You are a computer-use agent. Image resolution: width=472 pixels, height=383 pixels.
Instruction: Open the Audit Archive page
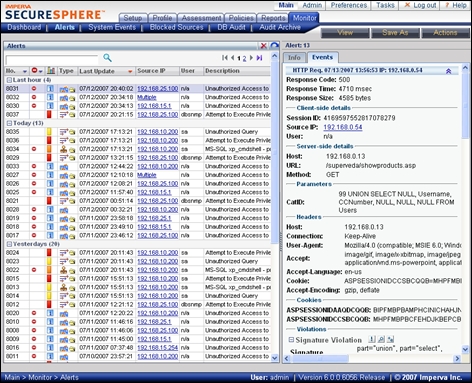coord(280,27)
